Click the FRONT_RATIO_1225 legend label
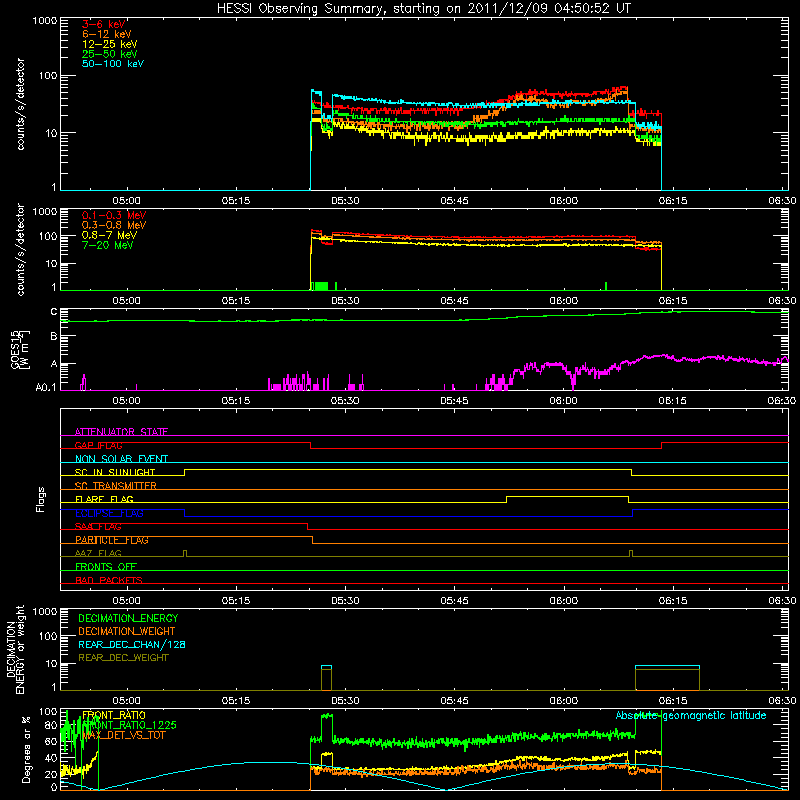Screen dimensions: 800x800 coord(130,725)
